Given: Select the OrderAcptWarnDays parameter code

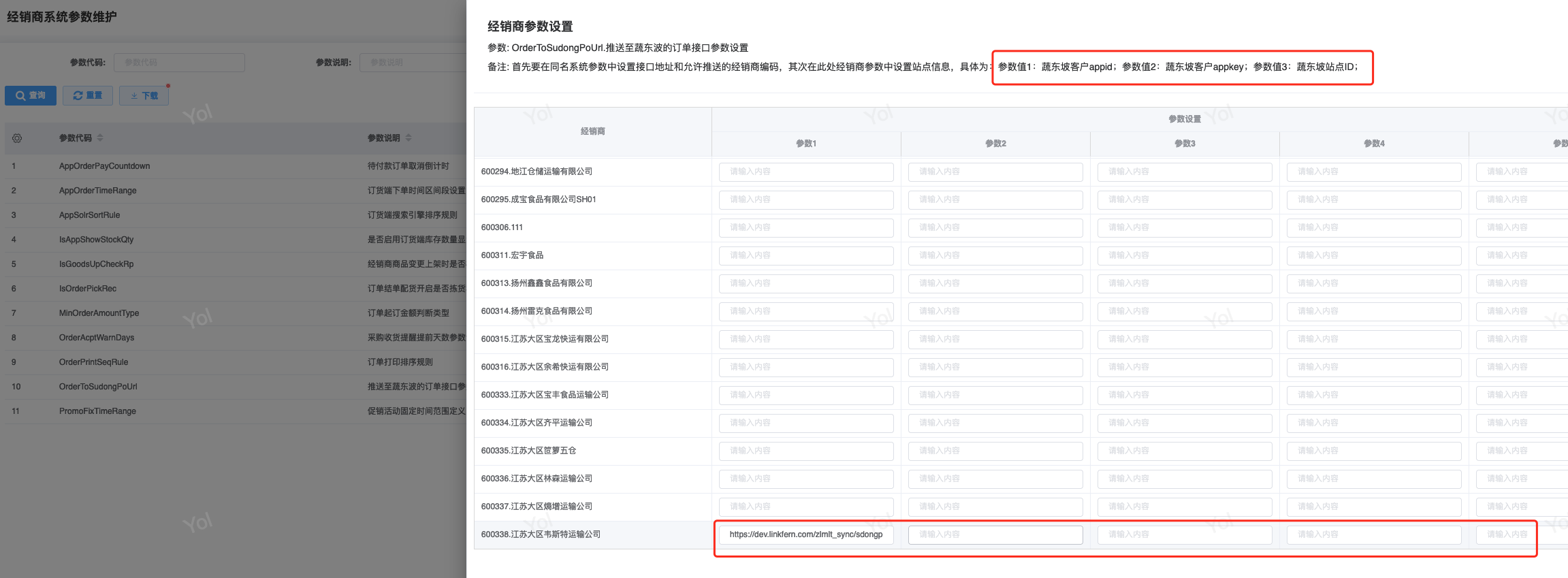Looking at the screenshot, I should click(x=97, y=338).
